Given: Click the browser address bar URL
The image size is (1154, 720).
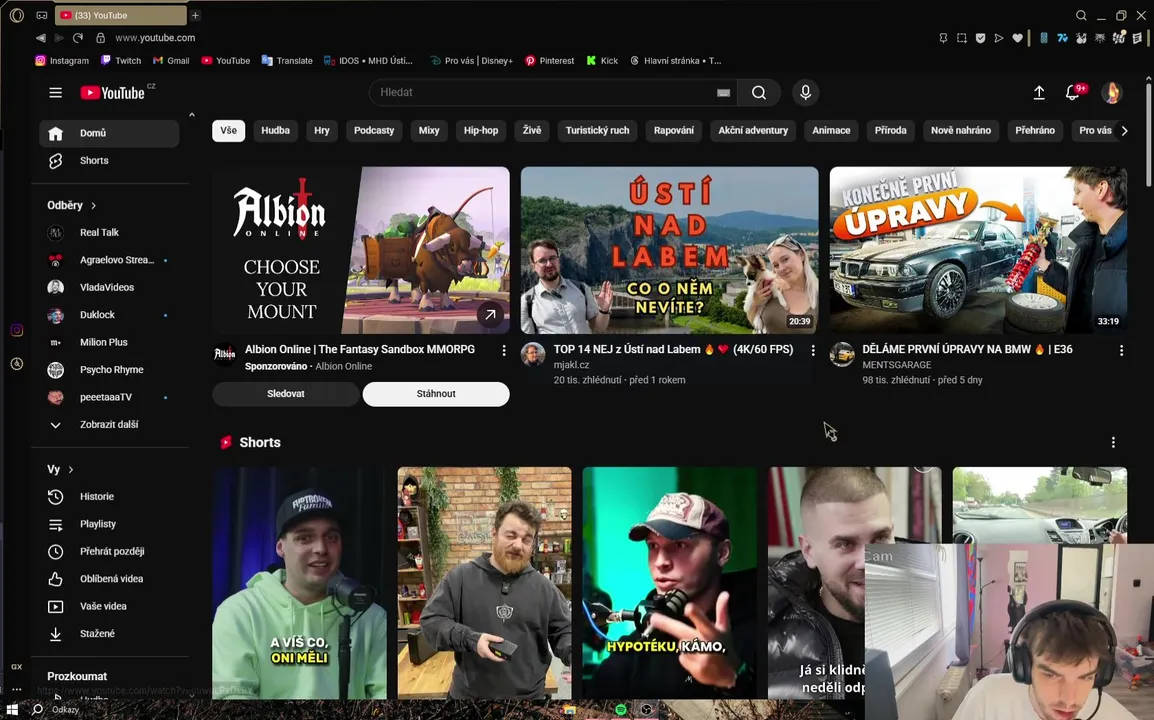Looking at the screenshot, I should (x=155, y=38).
